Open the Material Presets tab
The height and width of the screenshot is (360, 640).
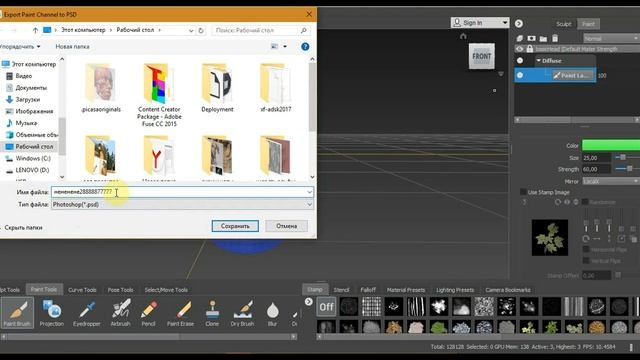coord(406,290)
